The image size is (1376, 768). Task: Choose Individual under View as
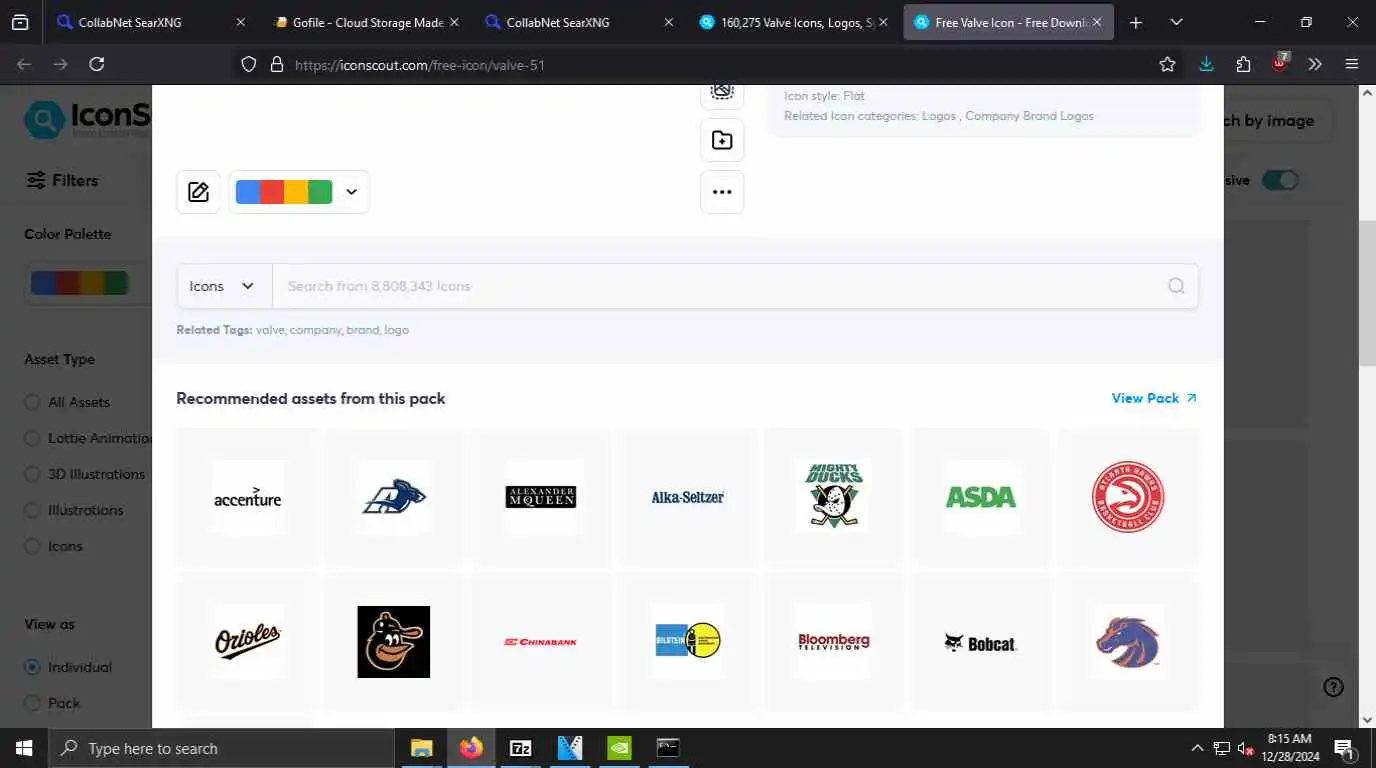click(33, 667)
